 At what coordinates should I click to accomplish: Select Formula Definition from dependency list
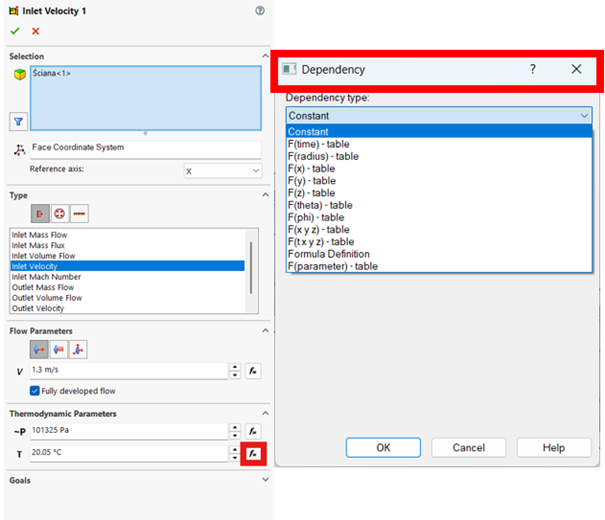coord(328,254)
